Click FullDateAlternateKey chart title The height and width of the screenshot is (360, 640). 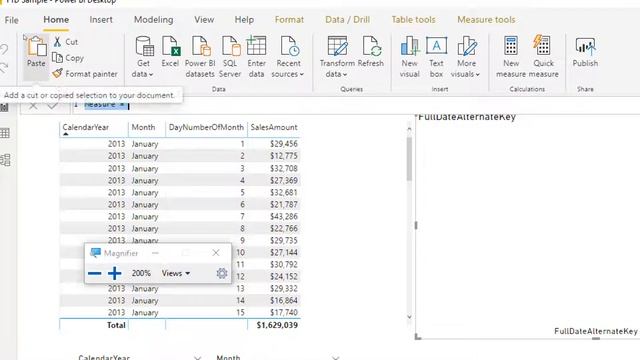pos(467,117)
